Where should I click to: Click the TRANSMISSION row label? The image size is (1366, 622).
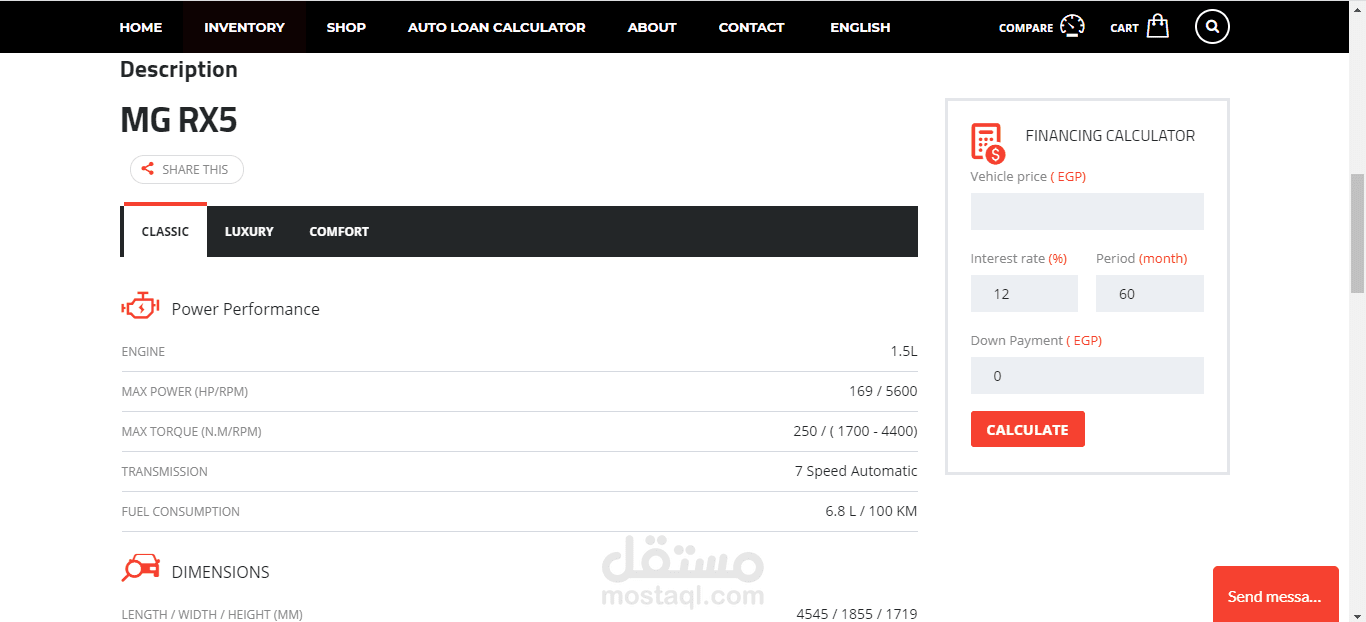click(x=165, y=472)
